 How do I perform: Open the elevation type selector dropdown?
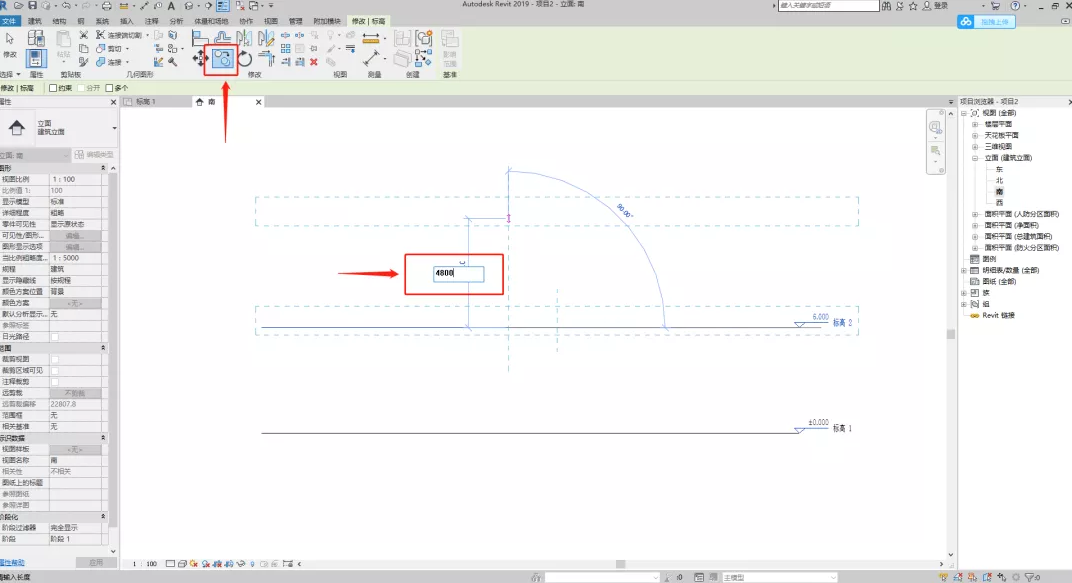click(x=114, y=128)
